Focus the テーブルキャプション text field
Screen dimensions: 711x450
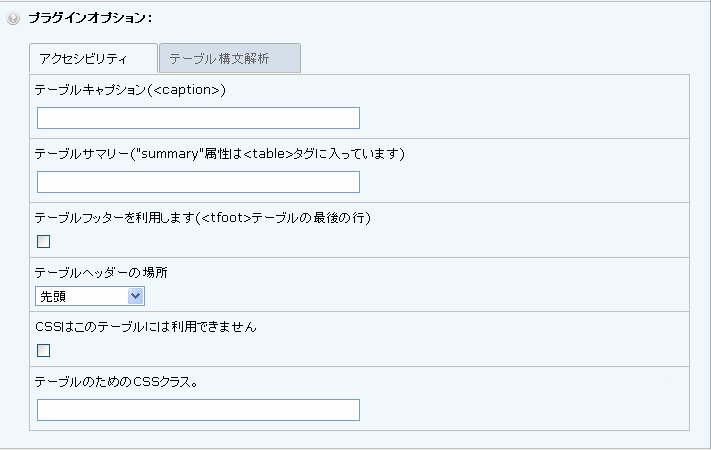(x=198, y=118)
